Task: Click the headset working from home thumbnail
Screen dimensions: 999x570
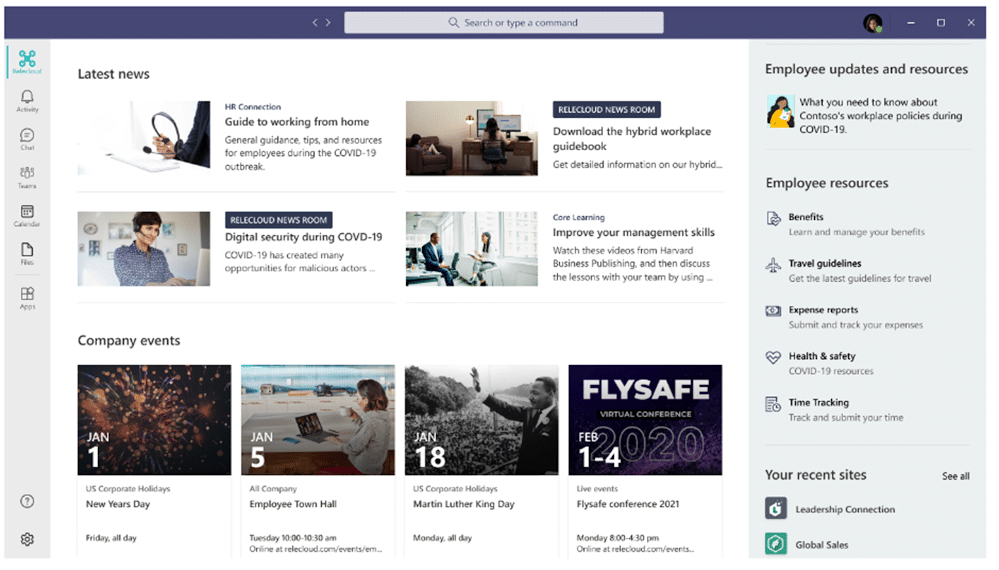Action: click(143, 138)
